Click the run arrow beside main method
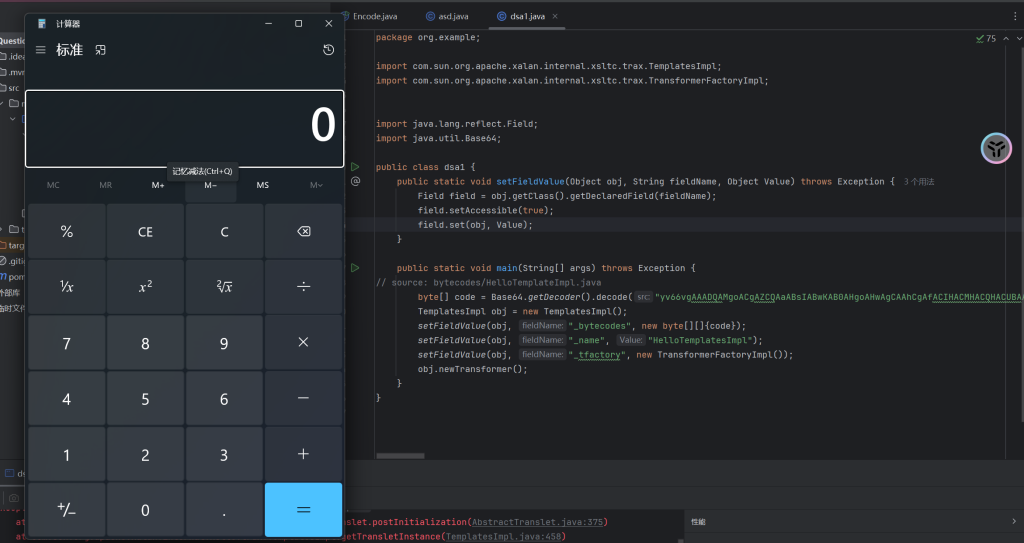1024x543 pixels. (x=354, y=268)
